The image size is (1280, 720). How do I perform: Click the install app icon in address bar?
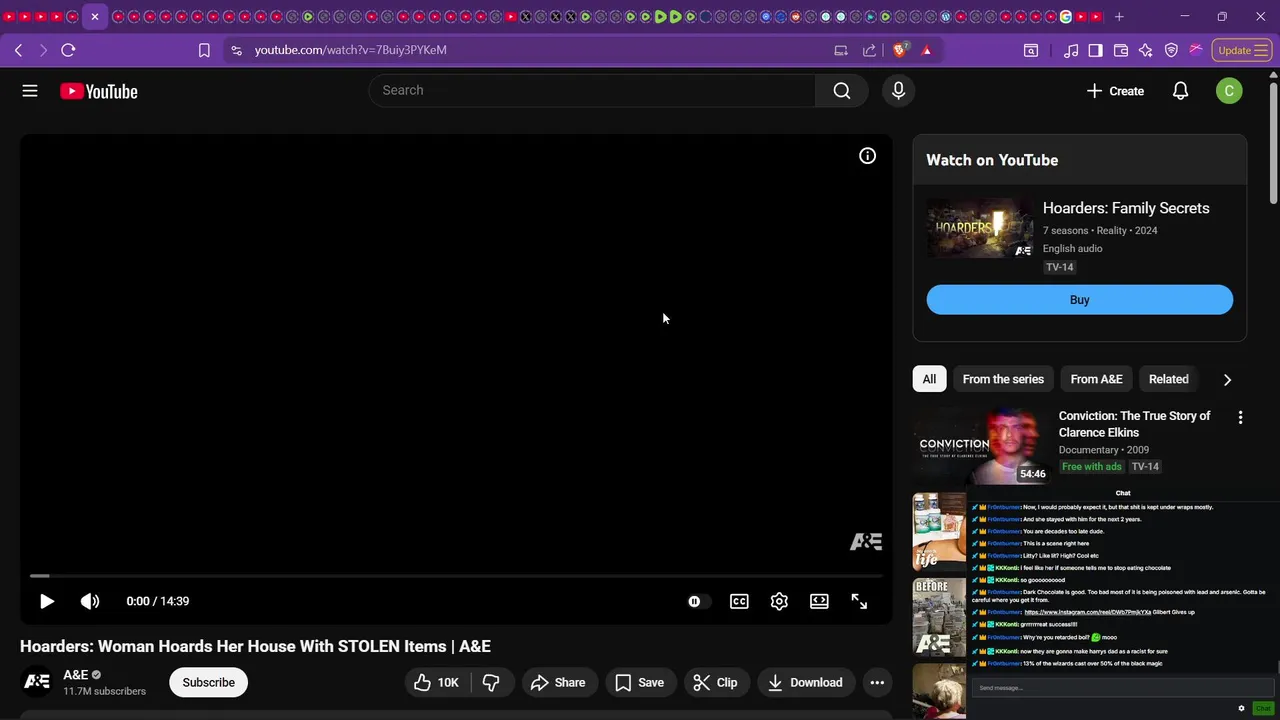point(841,50)
